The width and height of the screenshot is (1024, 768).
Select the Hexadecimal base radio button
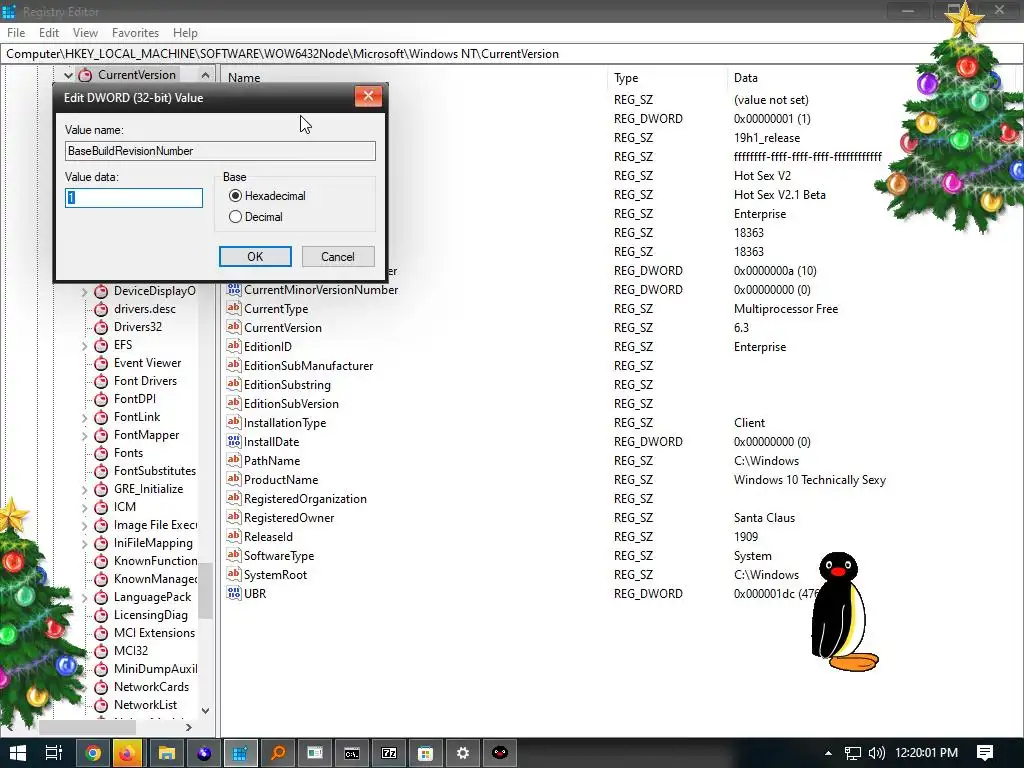(235, 196)
